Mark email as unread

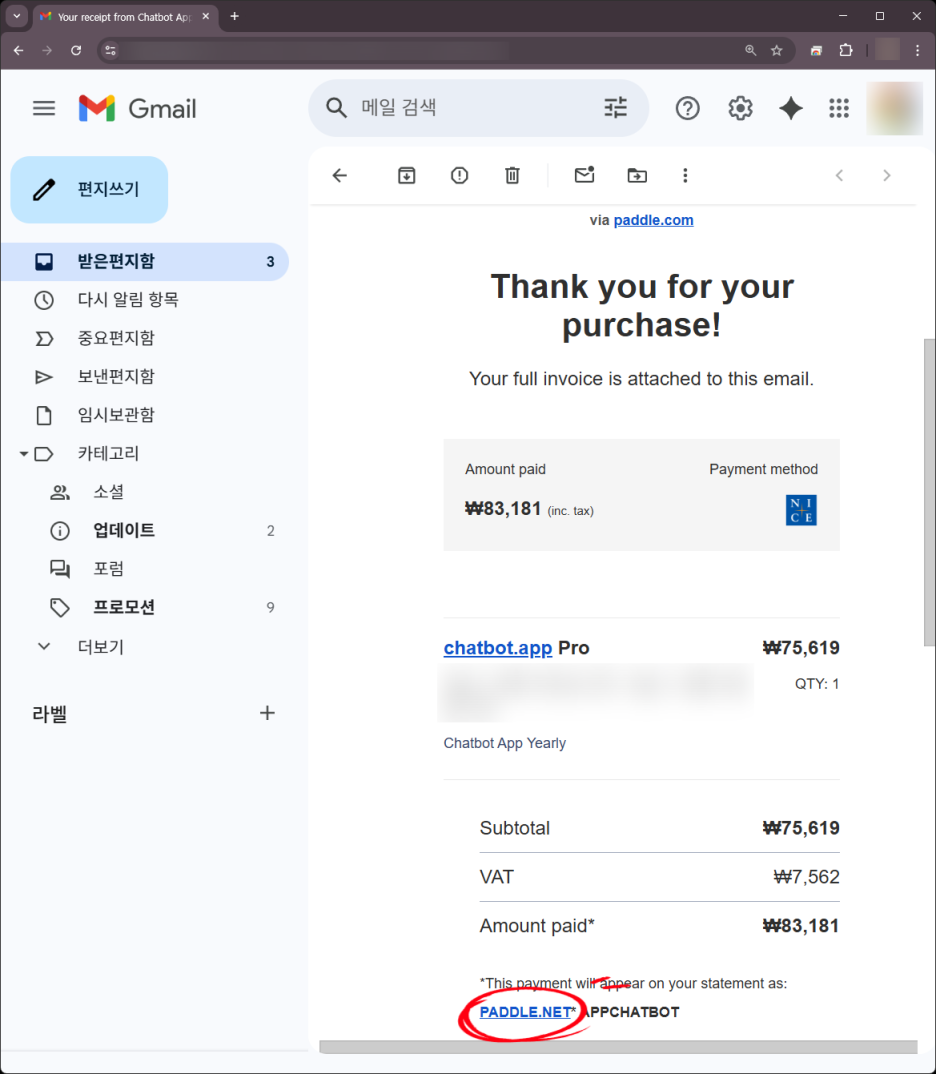click(584, 175)
